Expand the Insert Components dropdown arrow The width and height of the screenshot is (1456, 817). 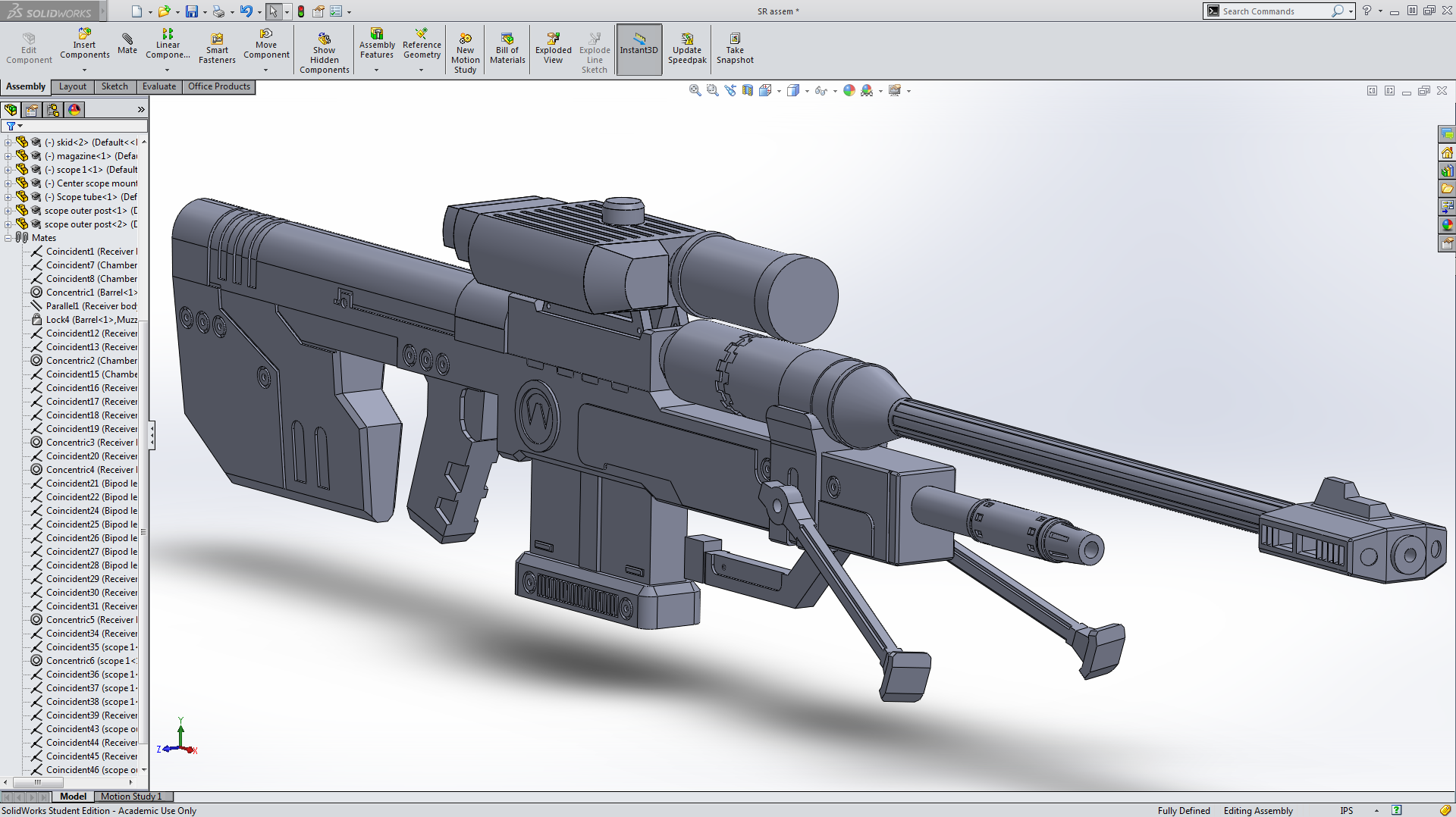coord(84,70)
